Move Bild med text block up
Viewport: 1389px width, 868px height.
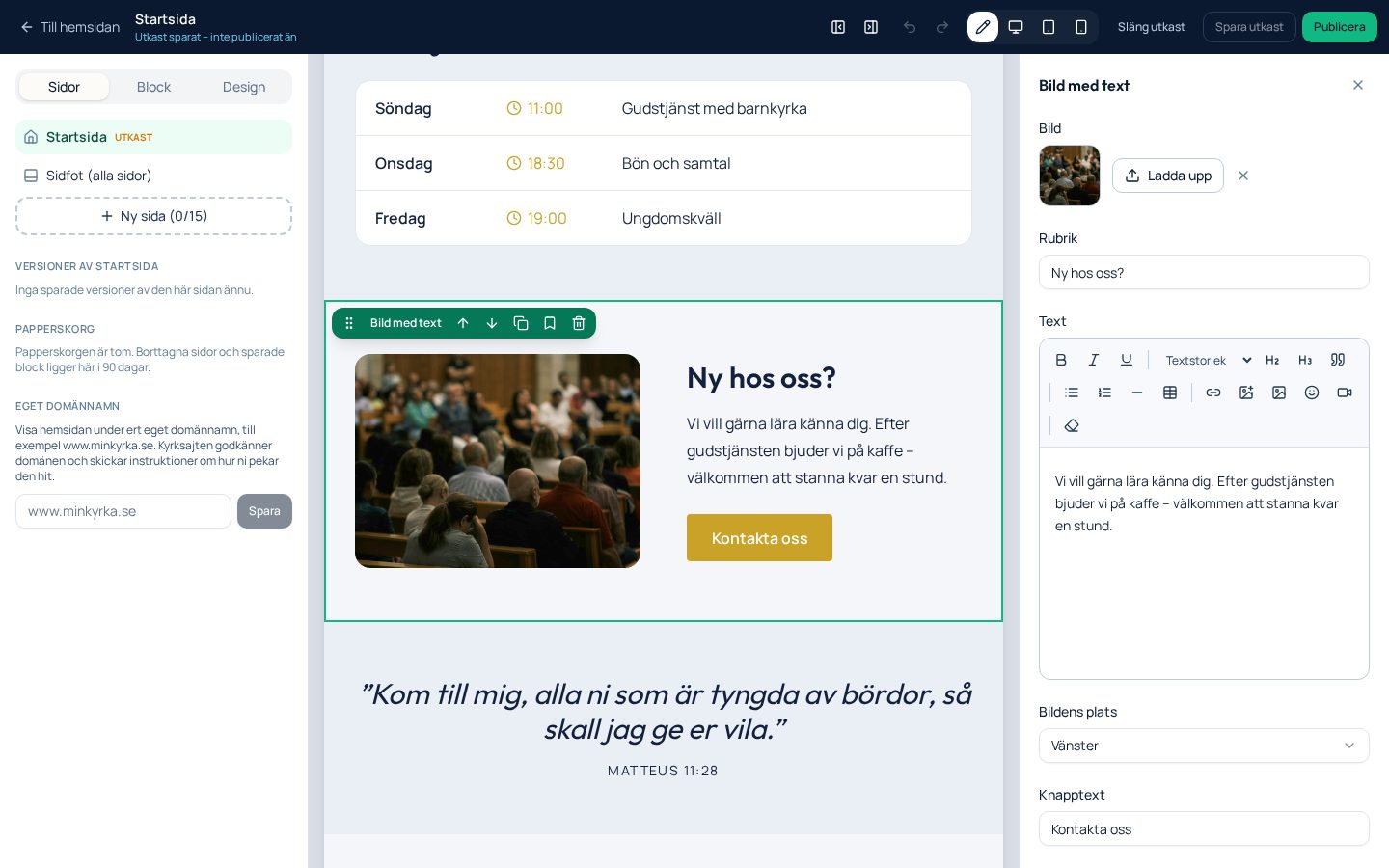pos(463,323)
